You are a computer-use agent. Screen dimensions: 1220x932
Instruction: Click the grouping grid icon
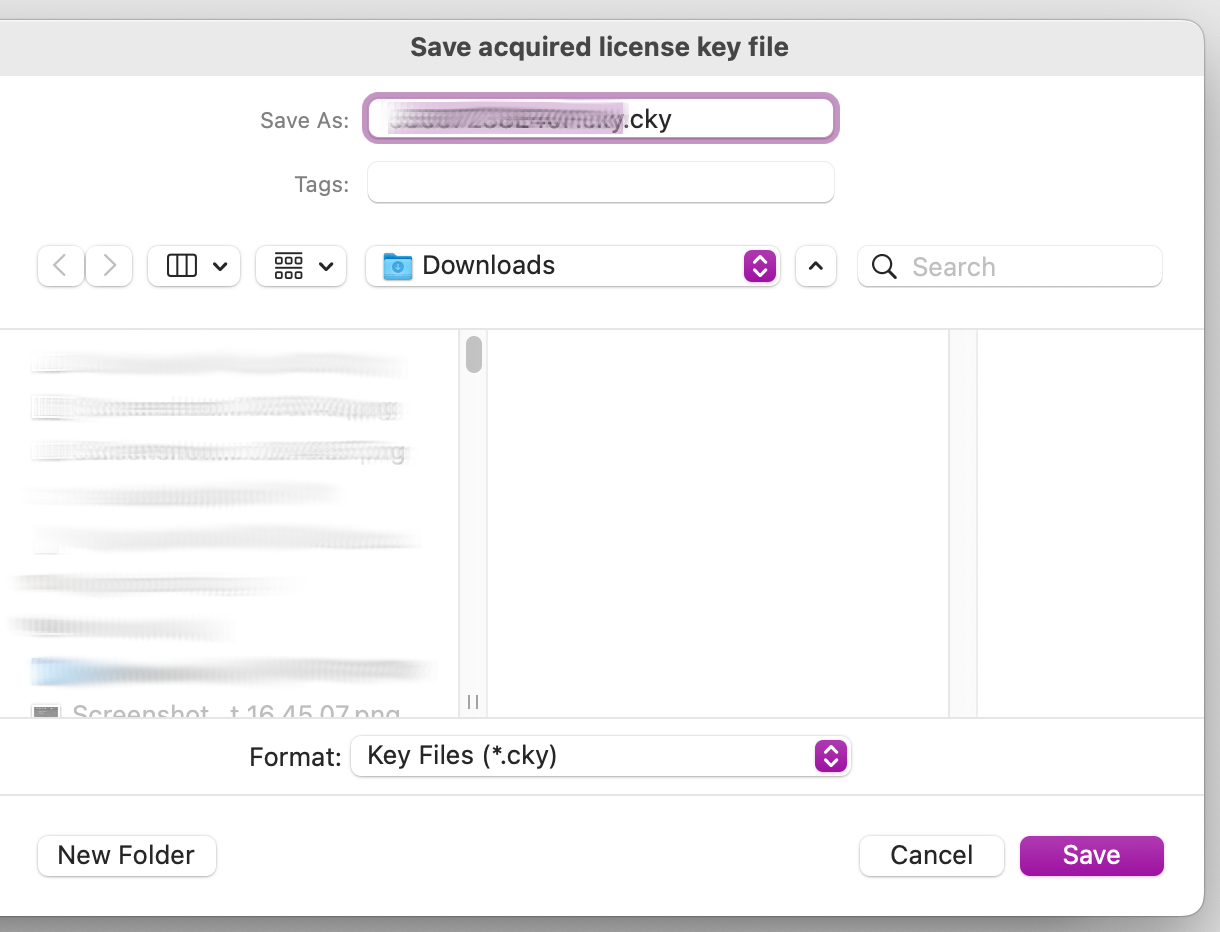(289, 266)
